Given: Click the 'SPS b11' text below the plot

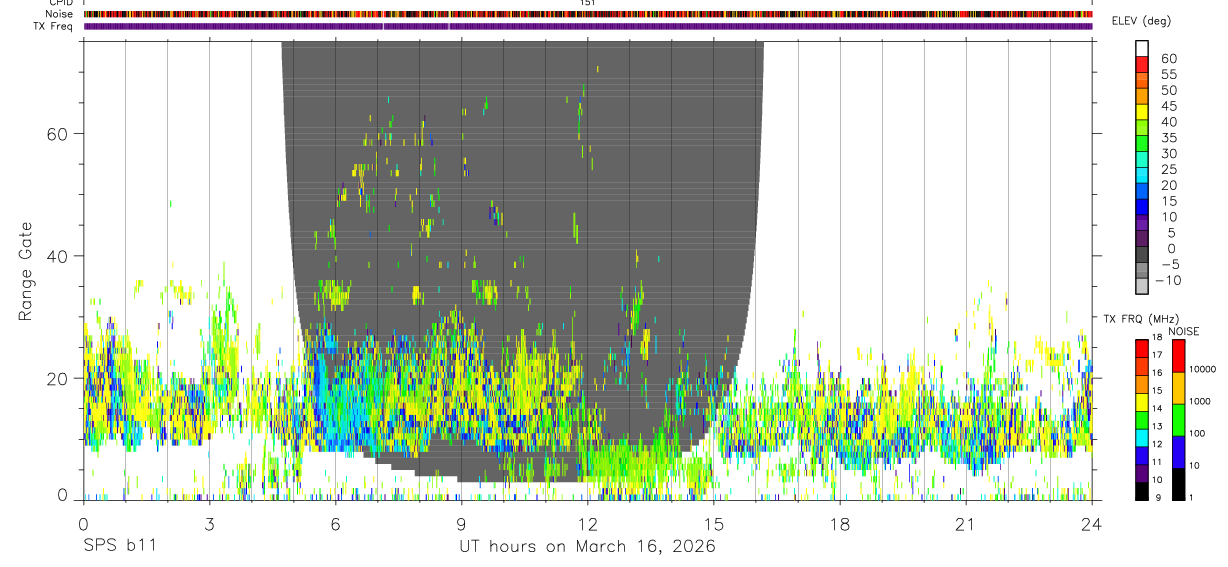Looking at the screenshot, I should [x=119, y=546].
